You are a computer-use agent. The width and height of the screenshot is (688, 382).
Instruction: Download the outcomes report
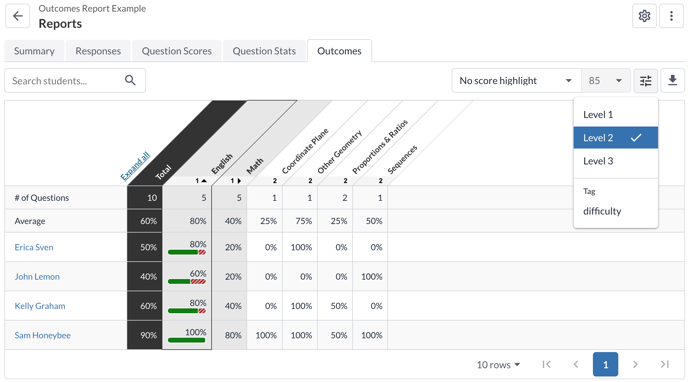pos(672,81)
